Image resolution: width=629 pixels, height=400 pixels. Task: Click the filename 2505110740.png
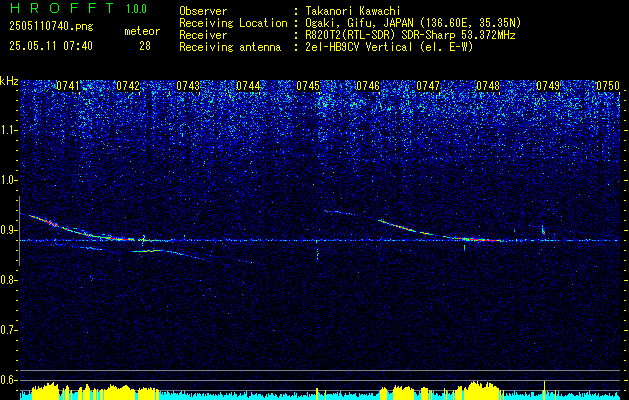[x=51, y=26]
